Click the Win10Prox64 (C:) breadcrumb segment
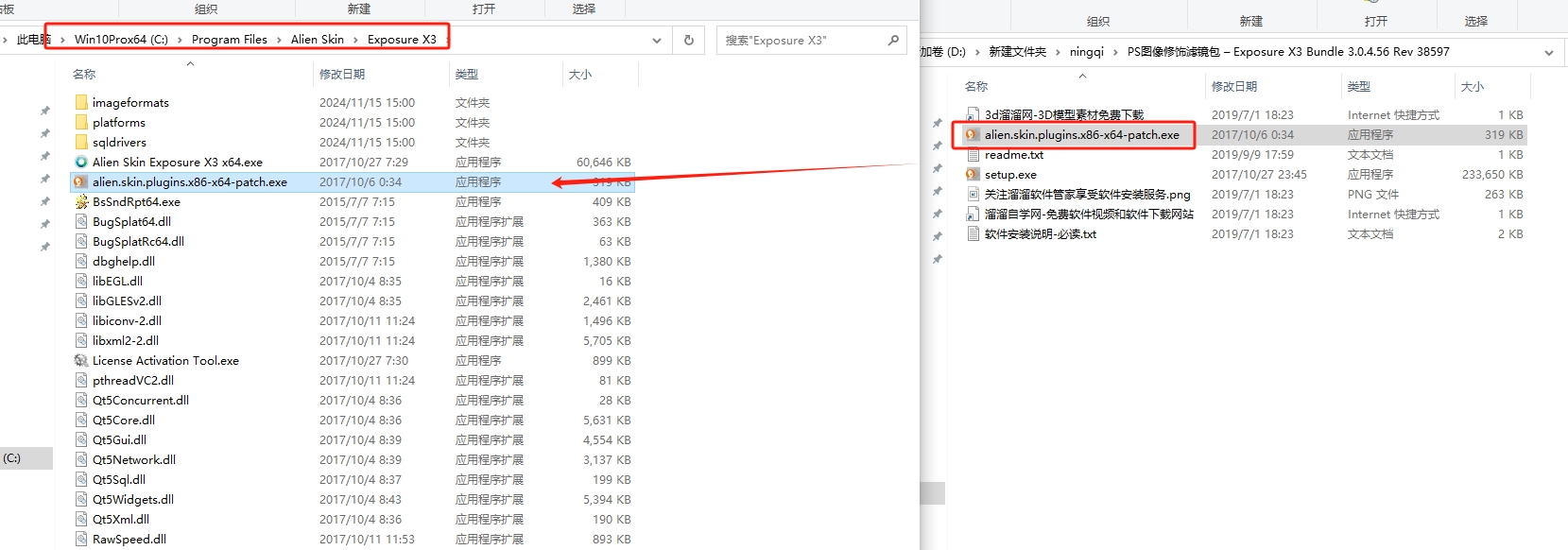Viewport: 1568px width, 550px height. pos(121,40)
